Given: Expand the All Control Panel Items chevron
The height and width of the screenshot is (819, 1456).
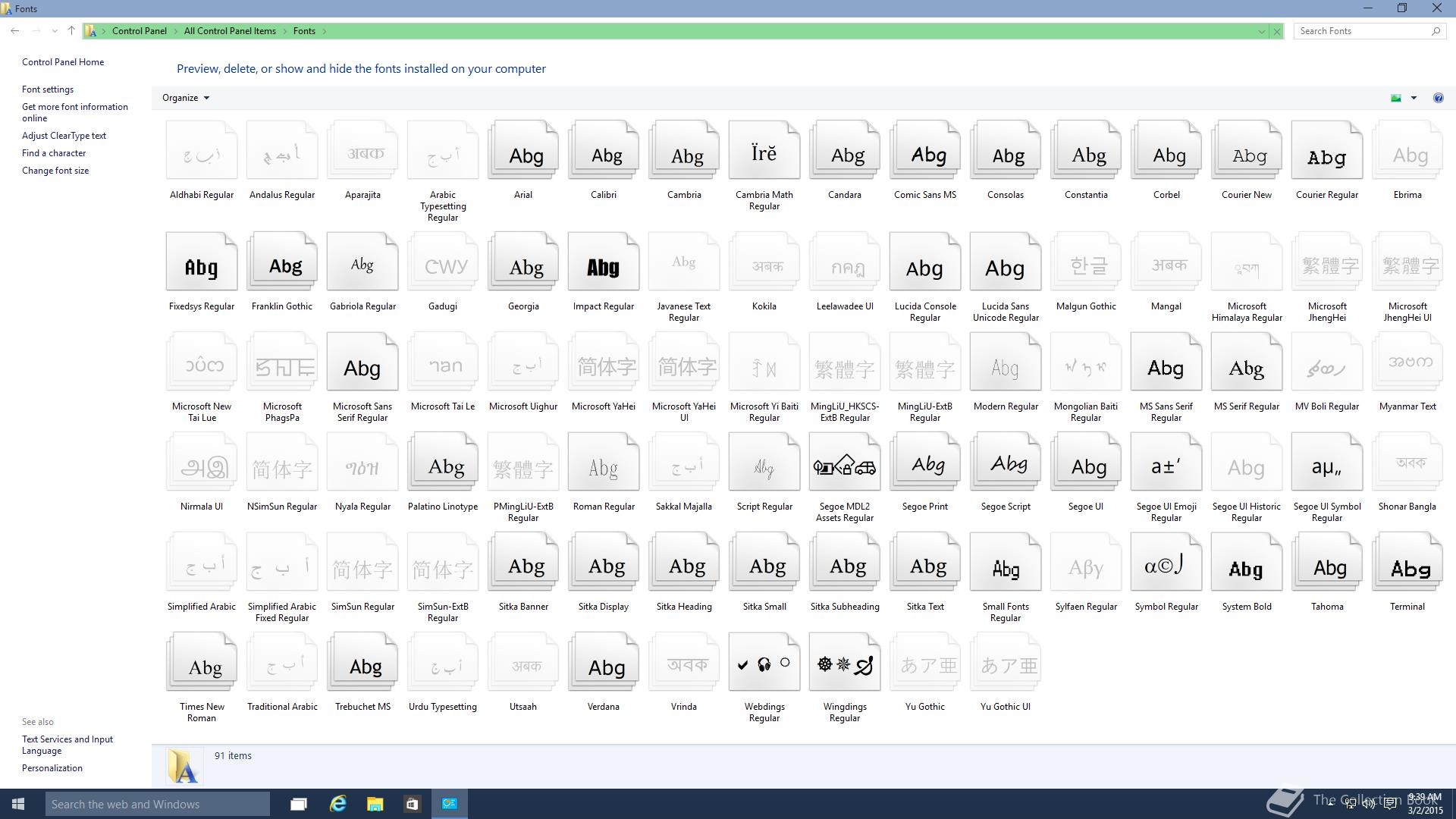Looking at the screenshot, I should tap(285, 31).
